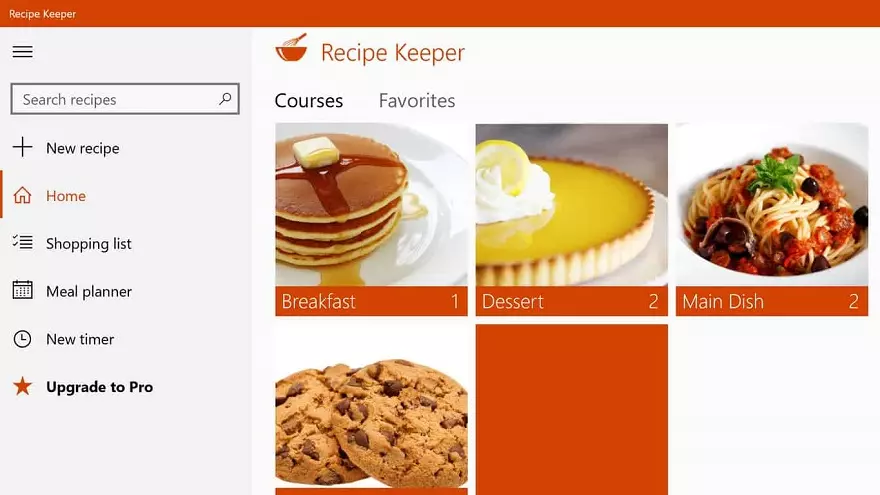The width and height of the screenshot is (880, 495).
Task: Select the Shopping list menu label
Action: (89, 244)
